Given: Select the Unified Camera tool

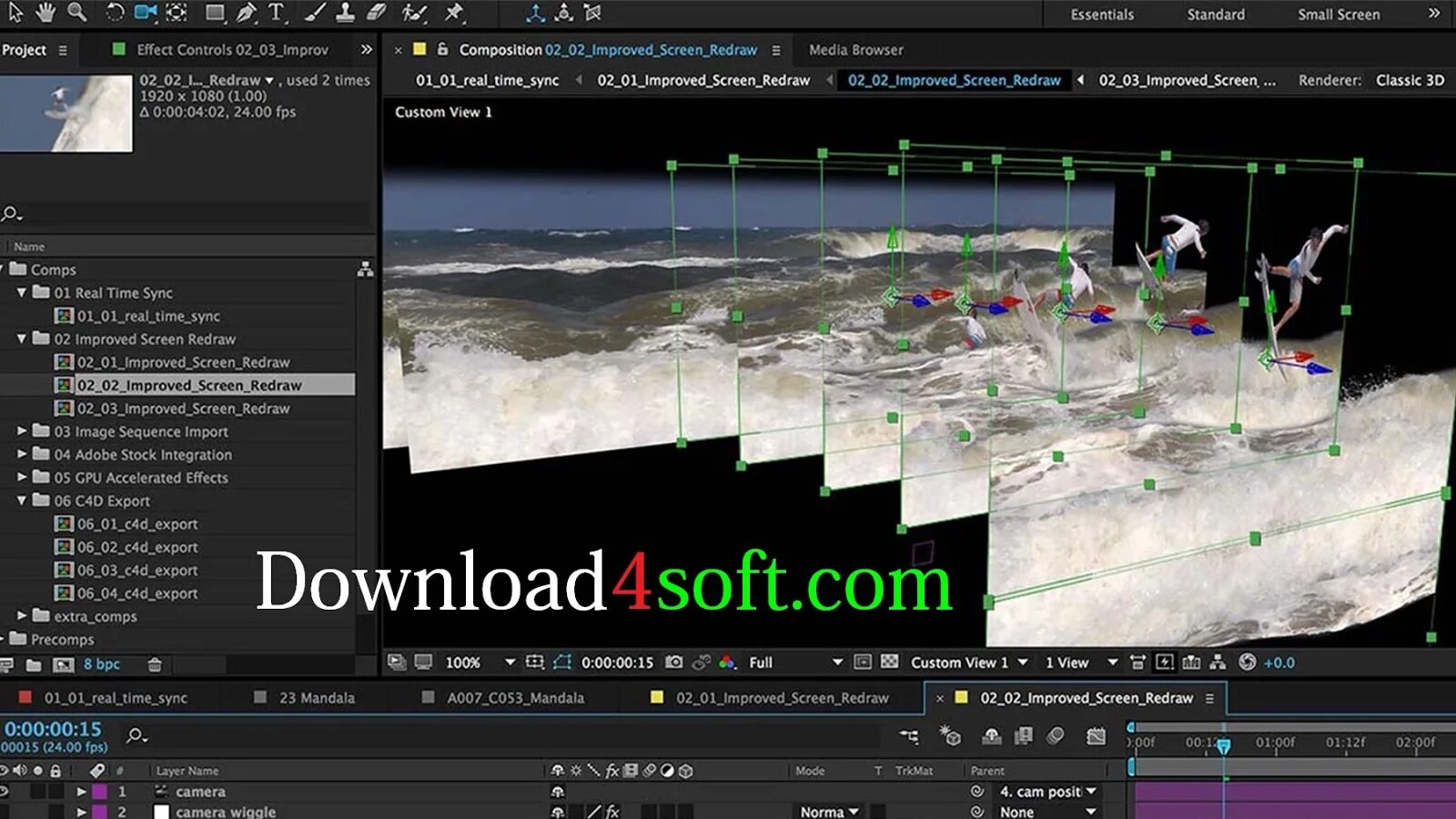Looking at the screenshot, I should 146,13.
